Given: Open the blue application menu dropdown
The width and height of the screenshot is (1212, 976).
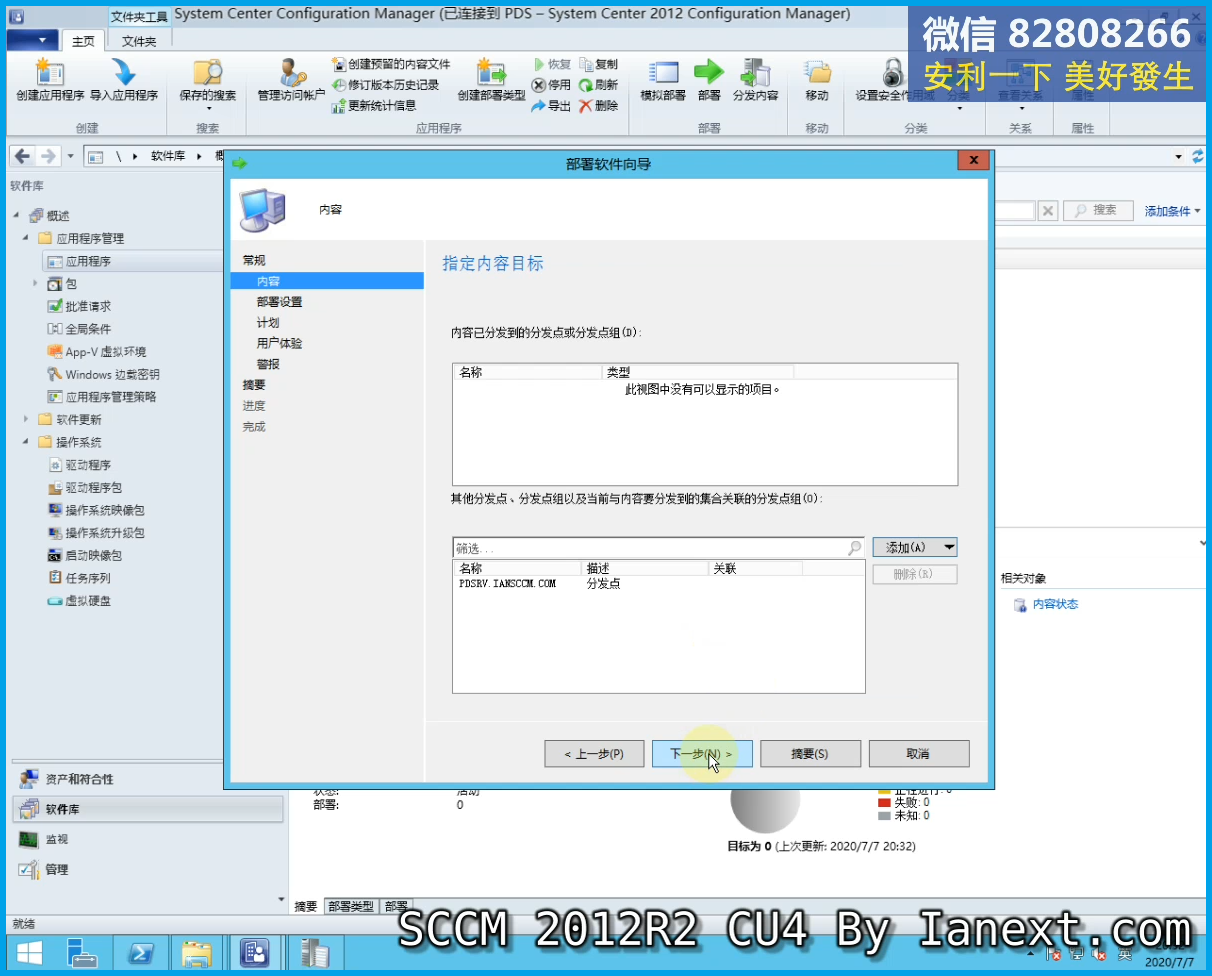Looking at the screenshot, I should tap(32, 40).
